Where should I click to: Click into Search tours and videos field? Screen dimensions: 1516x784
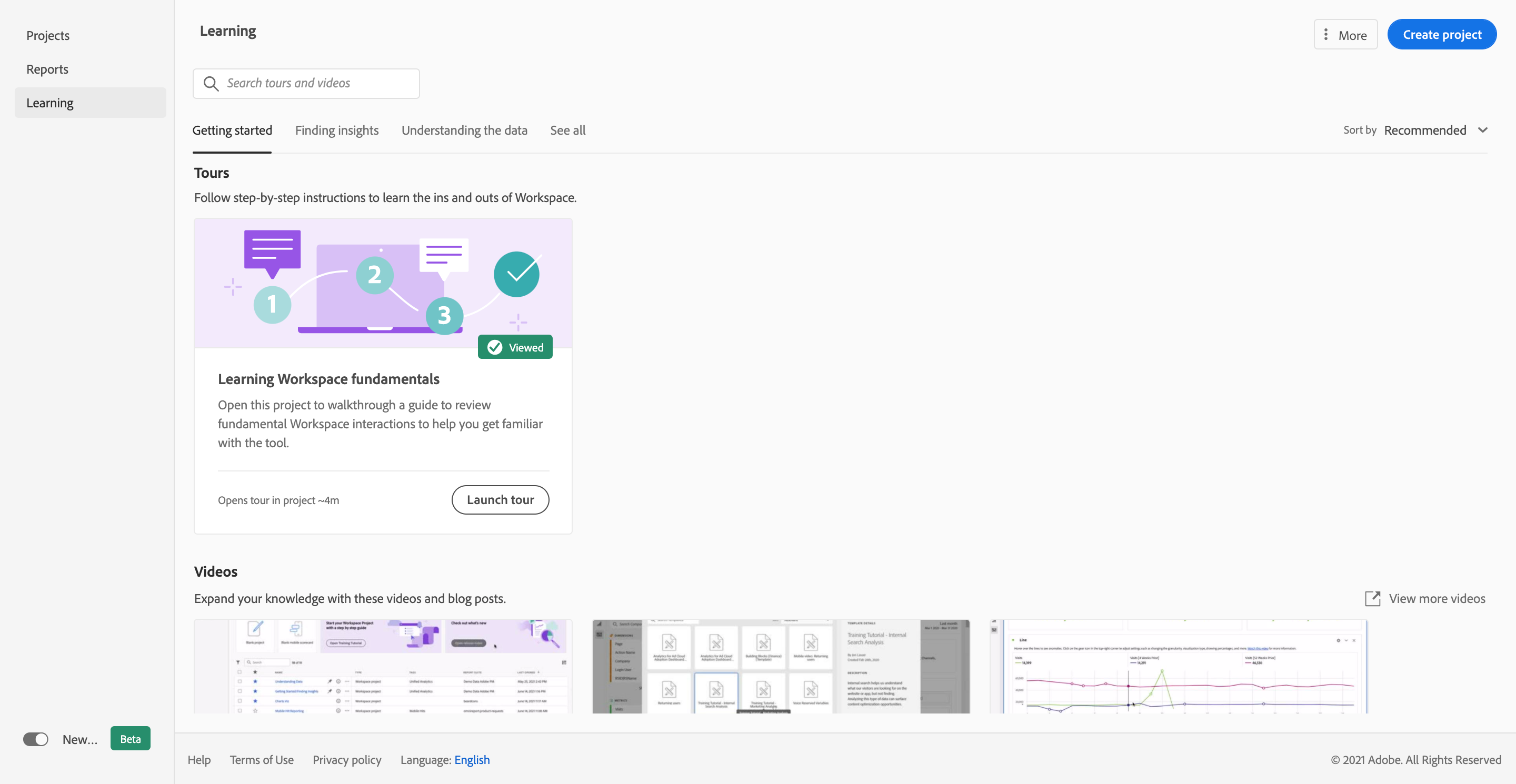[318, 84]
